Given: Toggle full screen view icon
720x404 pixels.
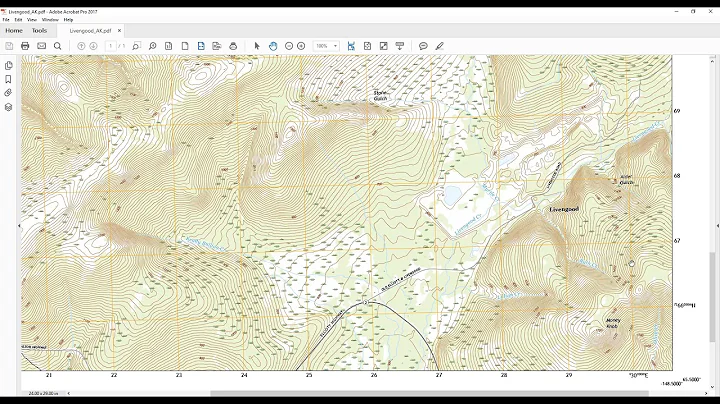Looking at the screenshot, I should (x=383, y=46).
